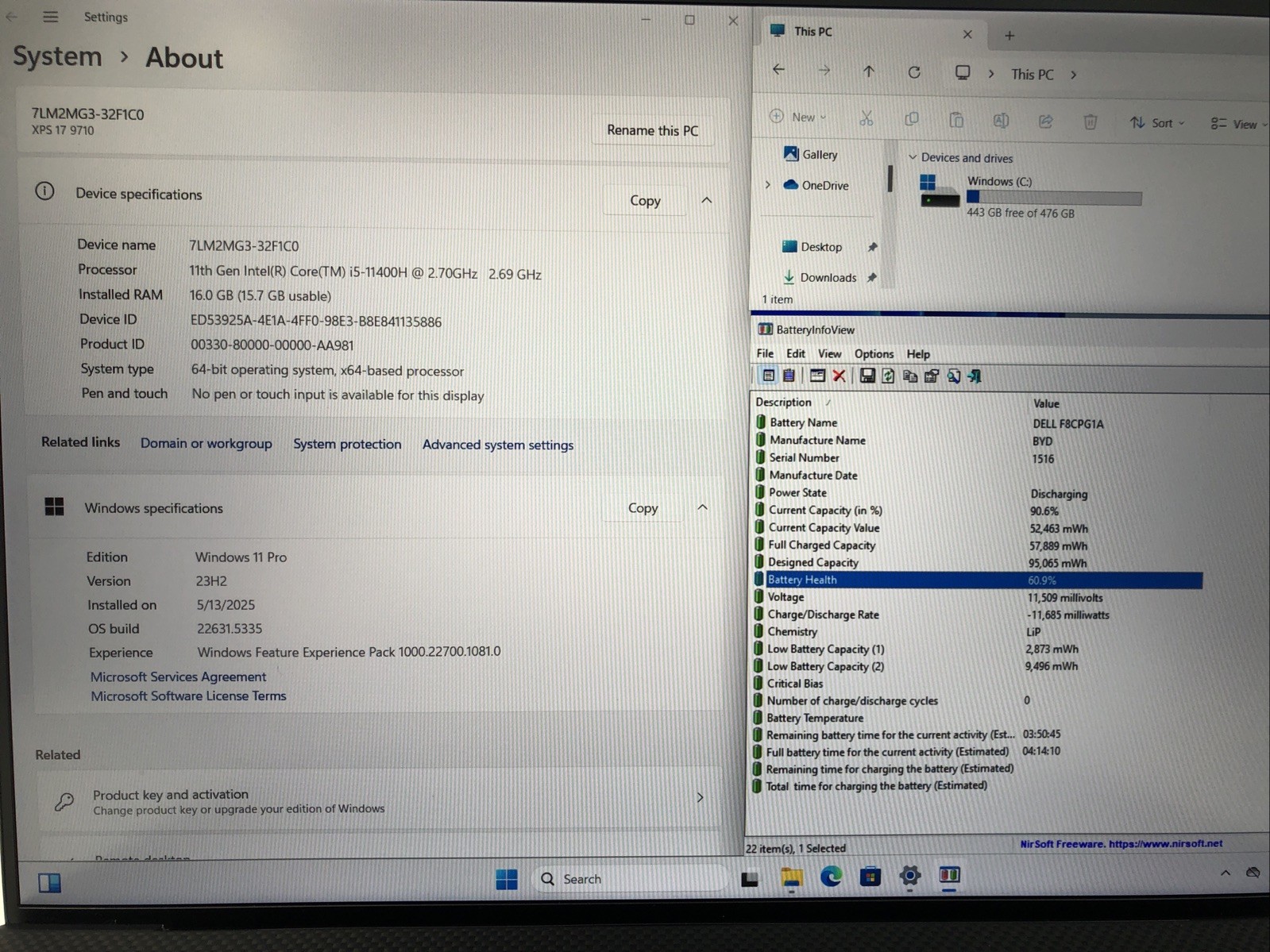1270x952 pixels.
Task: Add a new File Explorer tab
Action: click(1009, 35)
